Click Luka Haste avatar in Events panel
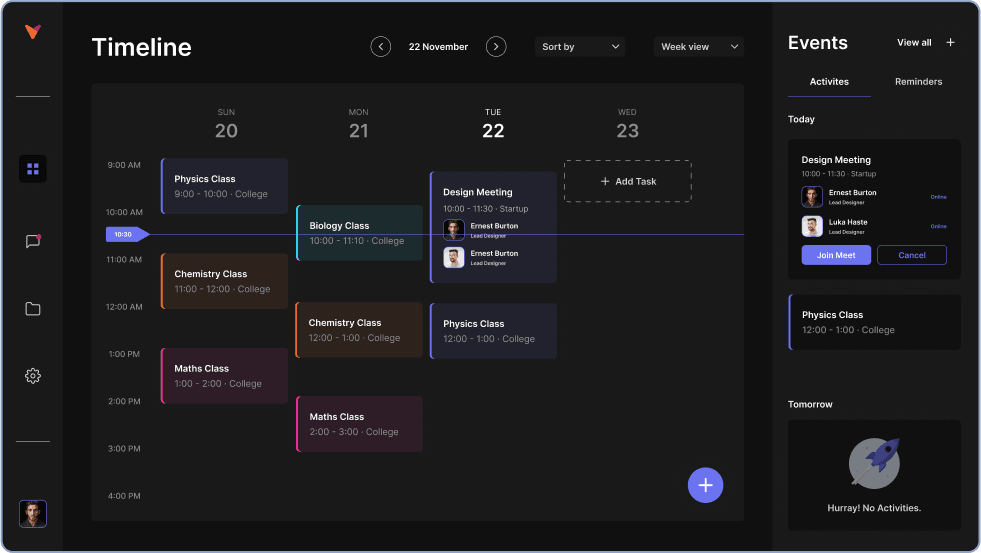Screen dimensions: 981x553 (812, 226)
